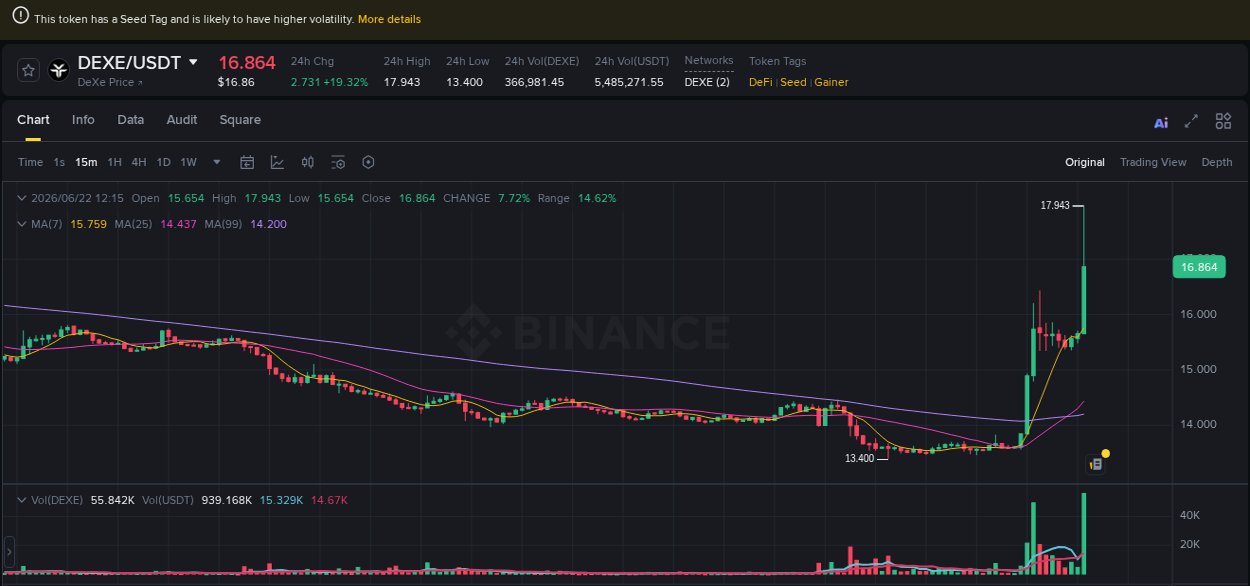Open the DEXE/USDT pair selector dropdown
Image resolution: width=1250 pixels, height=586 pixels.
click(x=193, y=62)
